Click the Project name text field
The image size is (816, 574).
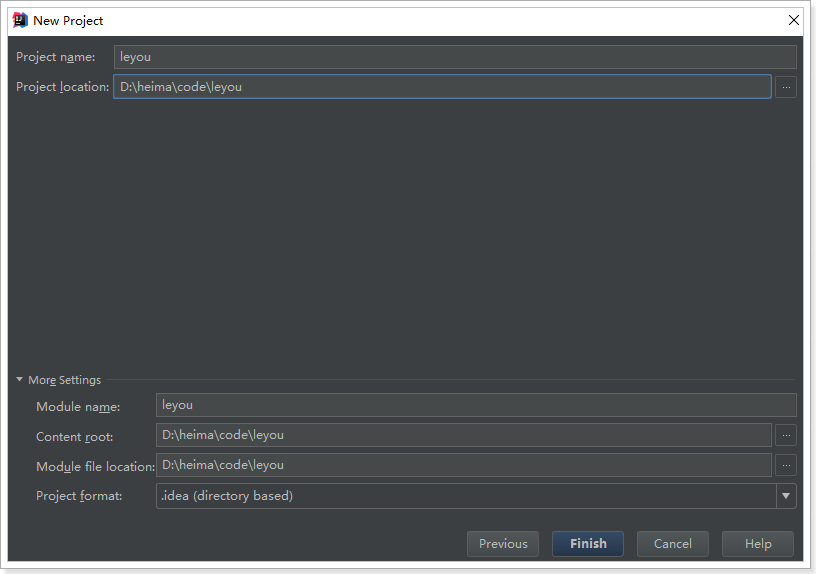click(455, 57)
